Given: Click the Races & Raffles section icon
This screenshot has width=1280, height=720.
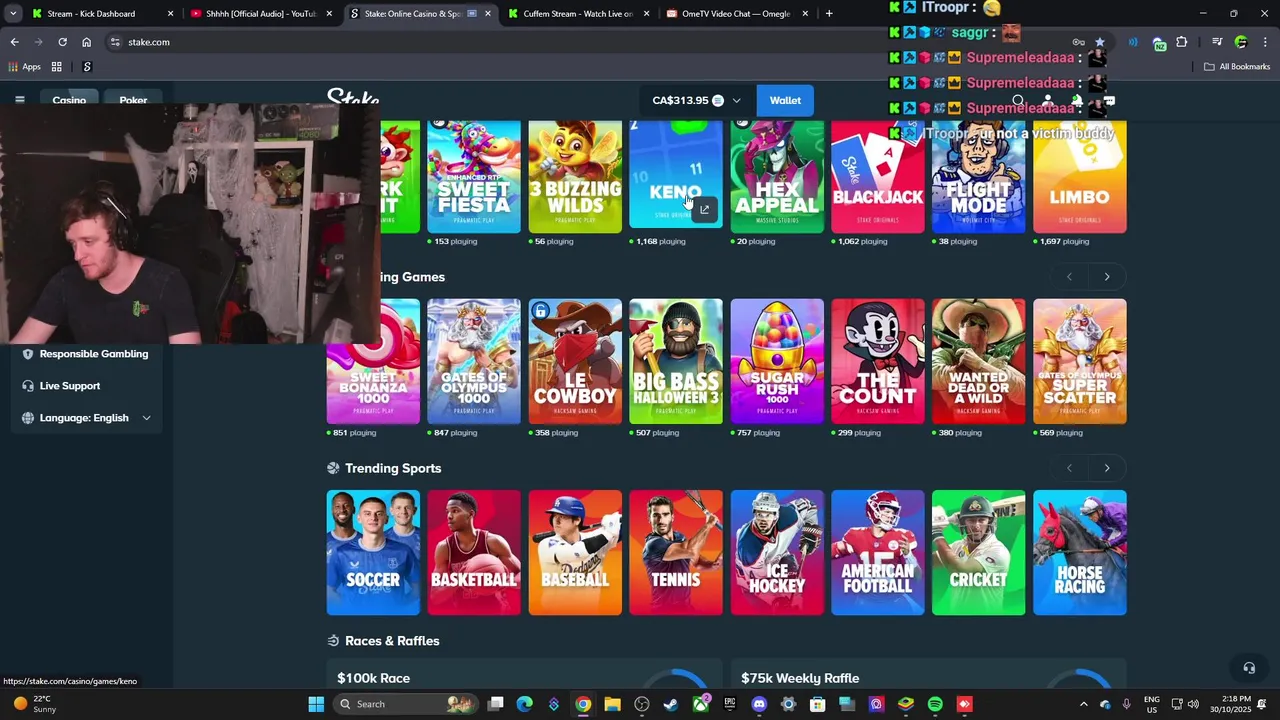Looking at the screenshot, I should click(333, 641).
